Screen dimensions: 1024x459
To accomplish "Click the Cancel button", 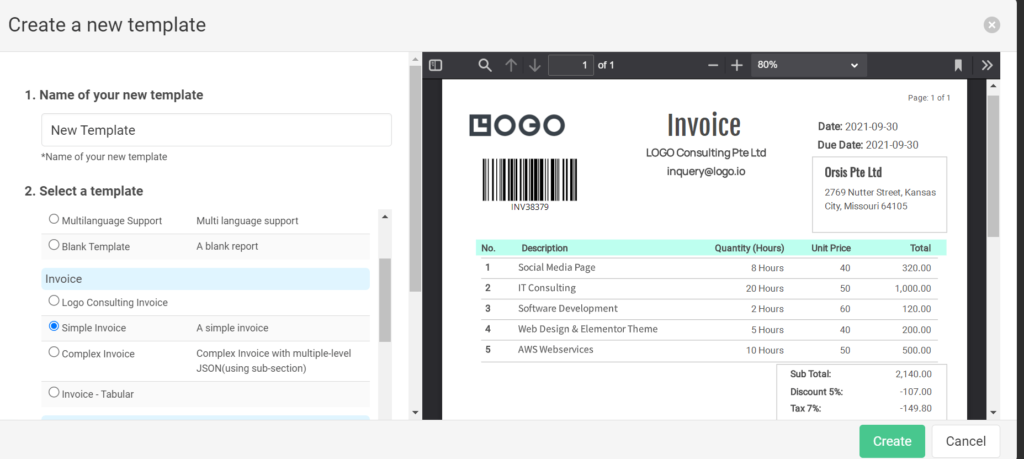I will click(966, 441).
